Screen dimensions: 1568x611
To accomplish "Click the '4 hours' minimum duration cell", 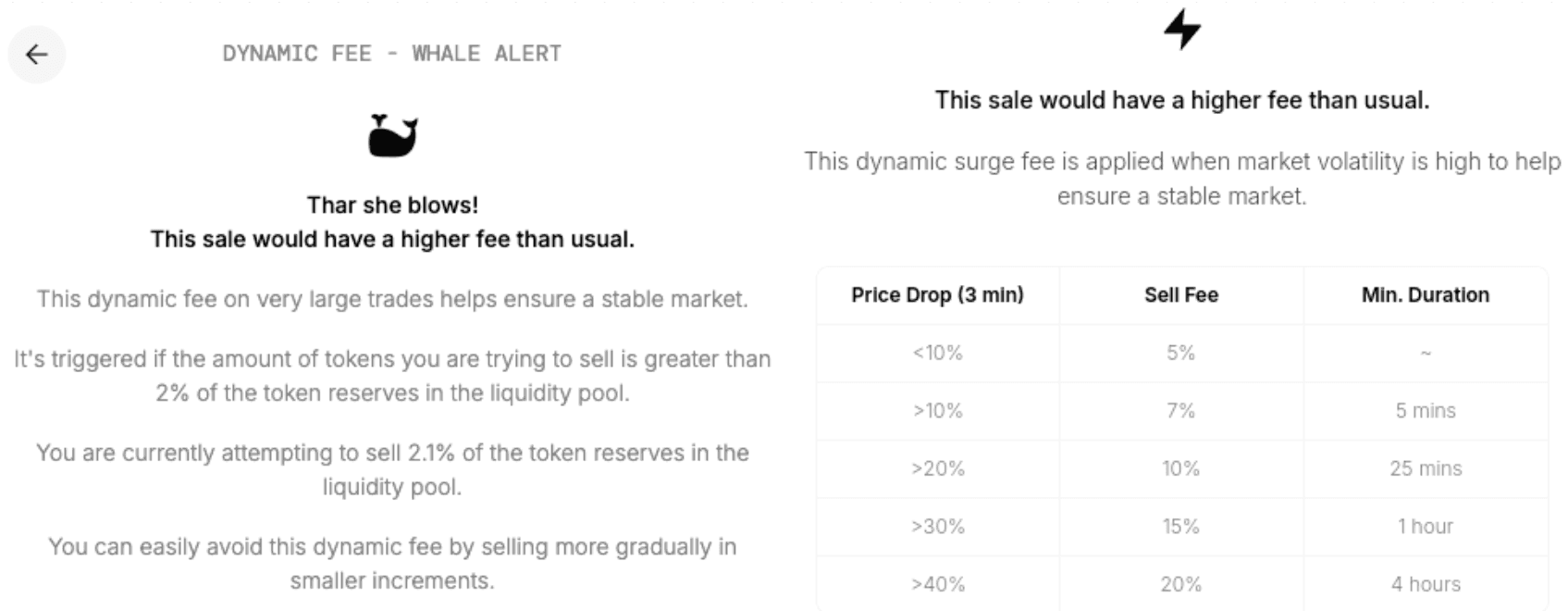I will (1425, 584).
